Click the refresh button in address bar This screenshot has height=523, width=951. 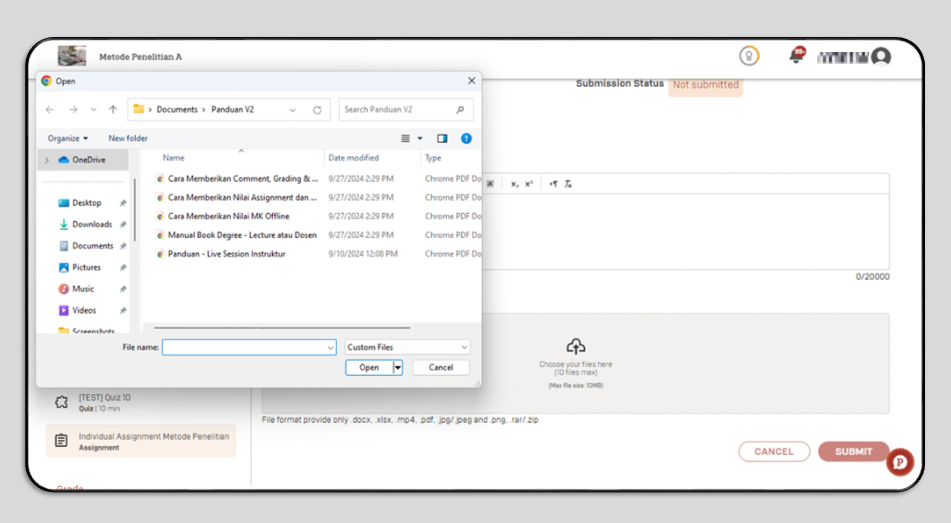click(317, 110)
